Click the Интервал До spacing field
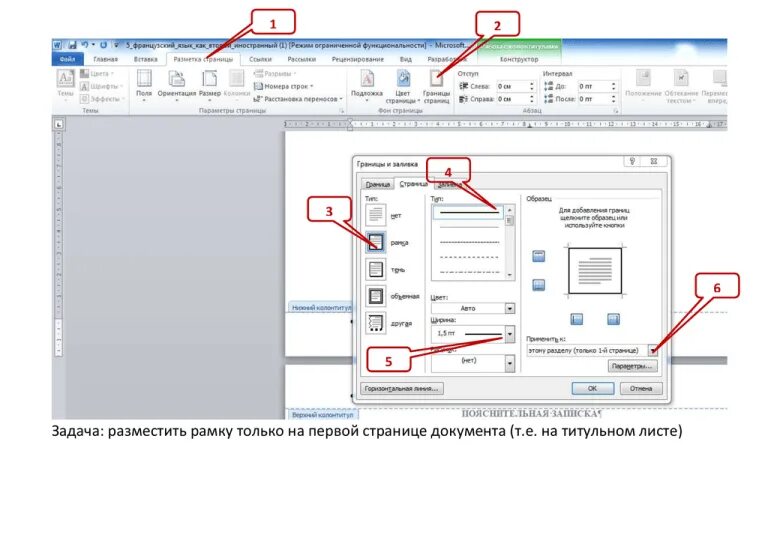This screenshot has width=768, height=543. click(597, 86)
